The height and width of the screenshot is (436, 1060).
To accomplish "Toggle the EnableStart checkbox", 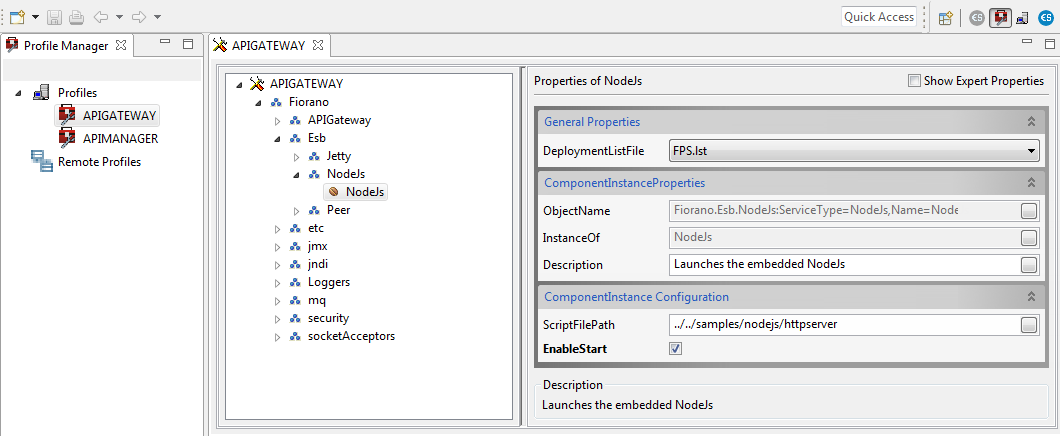I will click(x=675, y=348).
